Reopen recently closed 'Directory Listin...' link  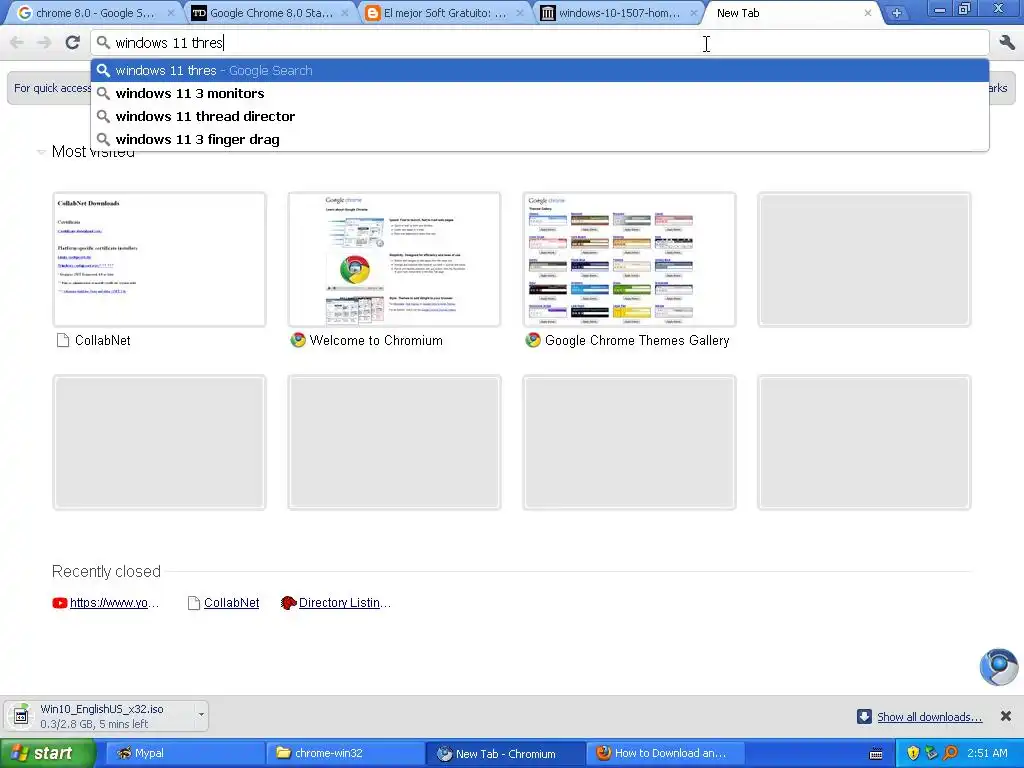coord(345,603)
